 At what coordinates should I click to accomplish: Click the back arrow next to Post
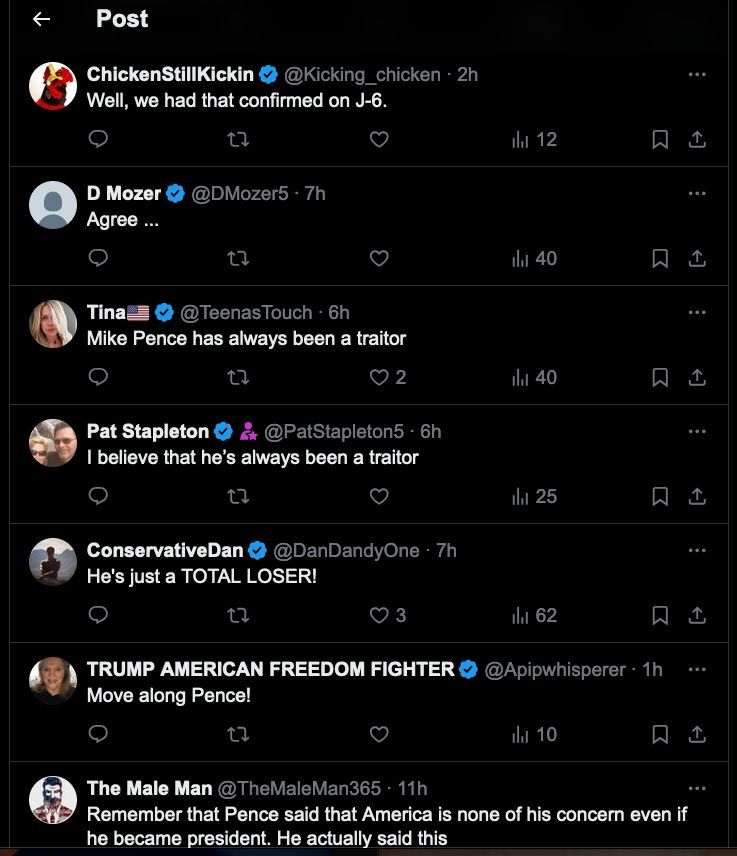click(x=41, y=20)
